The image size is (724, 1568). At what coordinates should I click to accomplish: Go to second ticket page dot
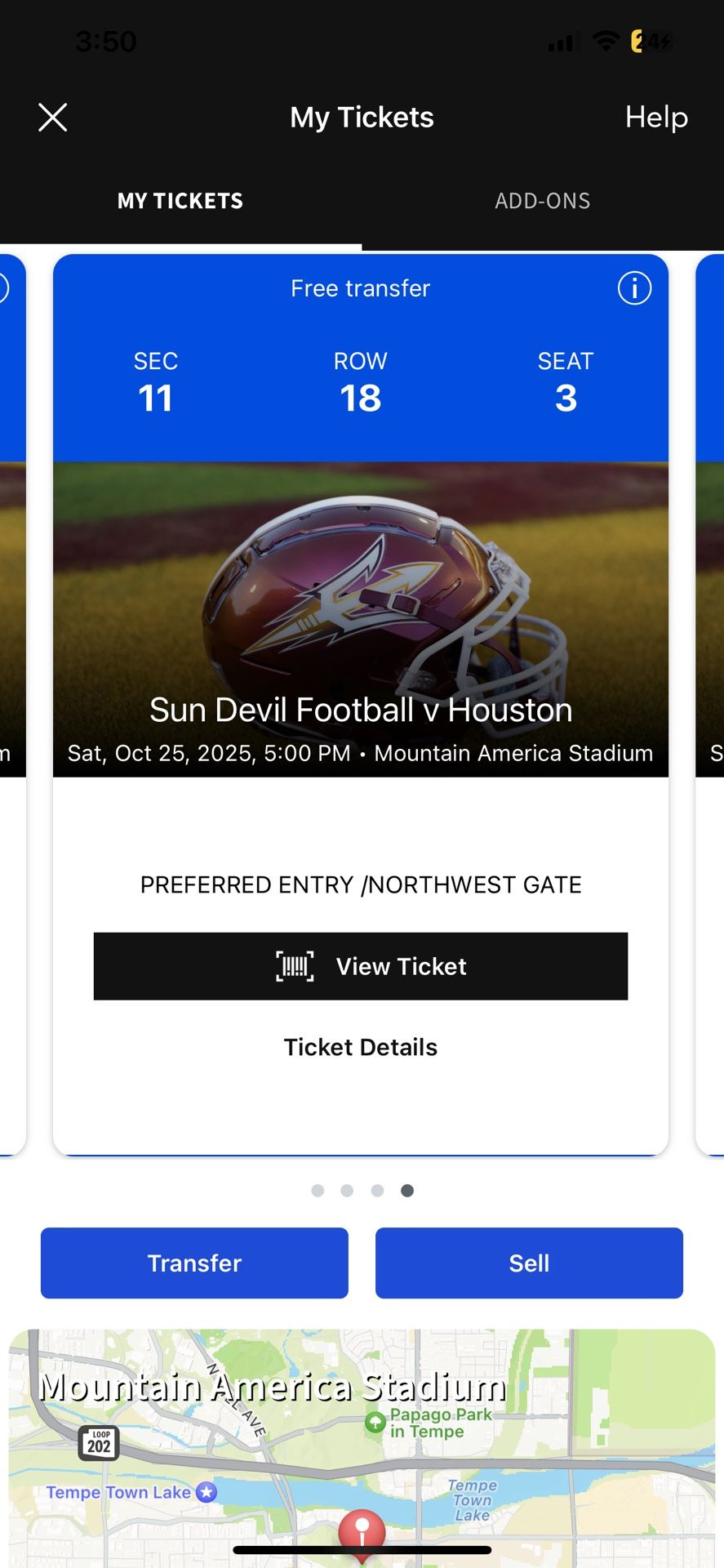347,1191
